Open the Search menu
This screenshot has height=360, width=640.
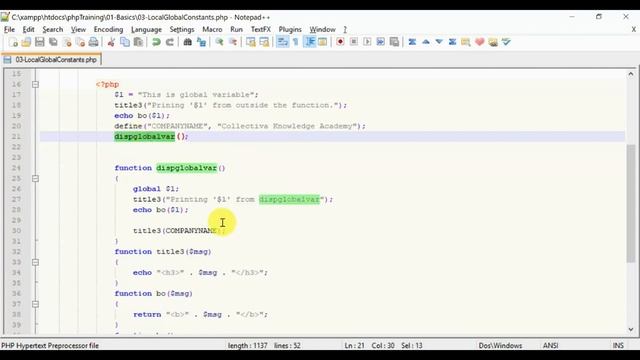53,29
